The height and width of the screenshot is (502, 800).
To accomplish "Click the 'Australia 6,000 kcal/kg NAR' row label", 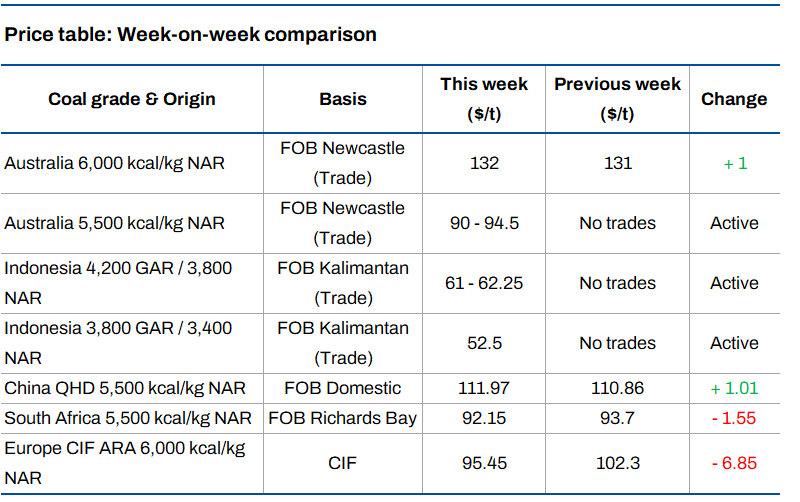I will (115, 163).
